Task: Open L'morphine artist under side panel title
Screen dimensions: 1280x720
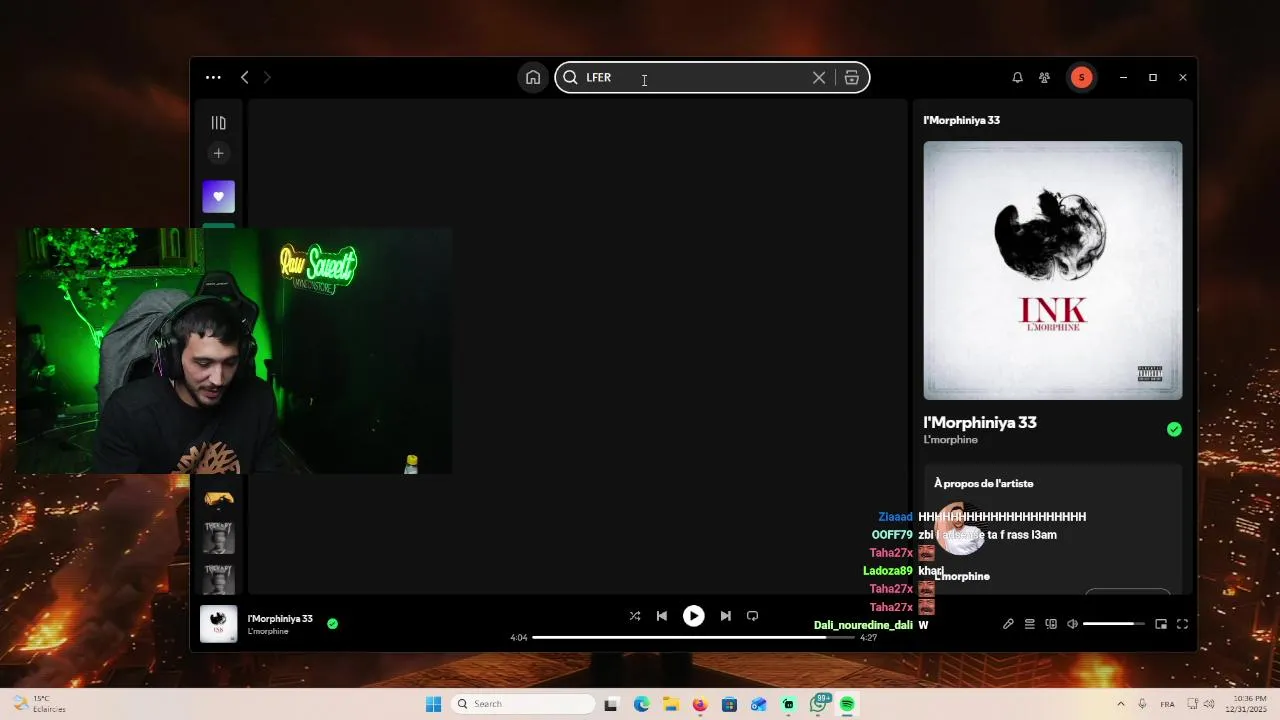Action: click(x=951, y=440)
